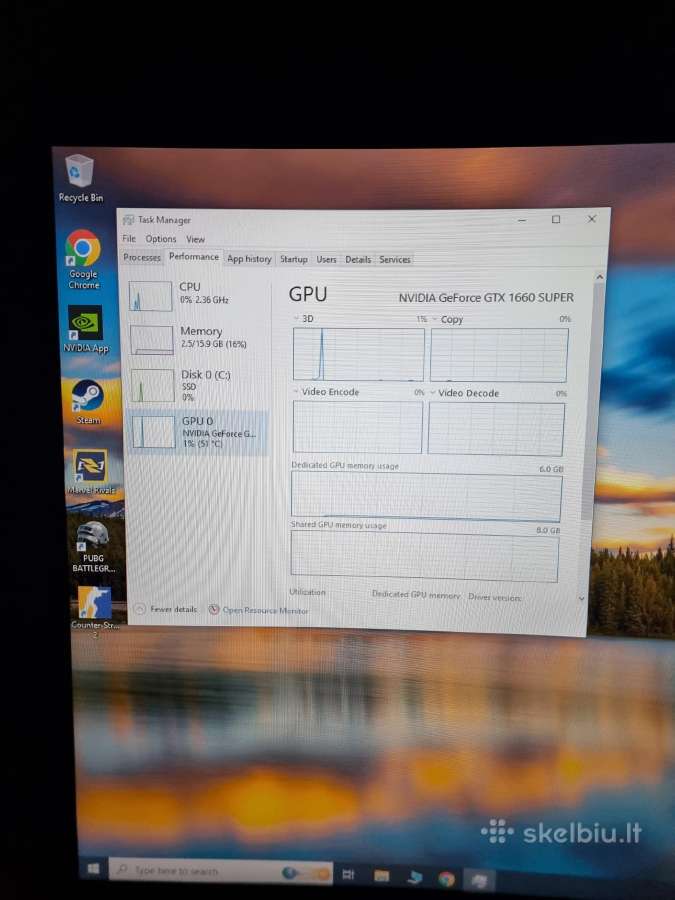Click the scroll up arrow in GPU pane
675x900 pixels.
(x=599, y=277)
